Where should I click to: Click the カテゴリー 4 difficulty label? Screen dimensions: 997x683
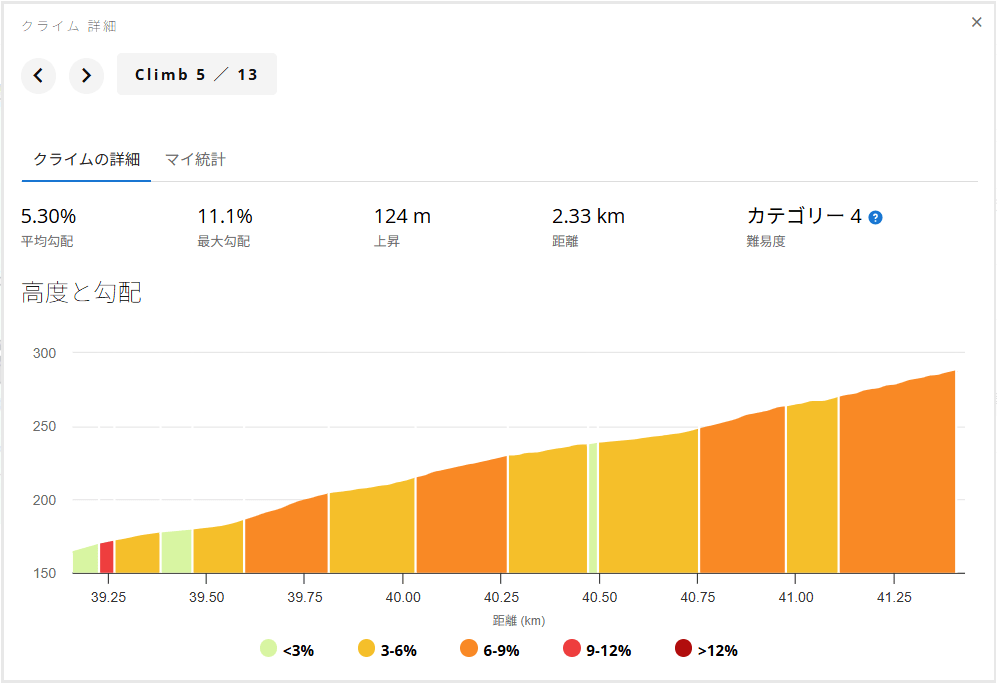(804, 216)
